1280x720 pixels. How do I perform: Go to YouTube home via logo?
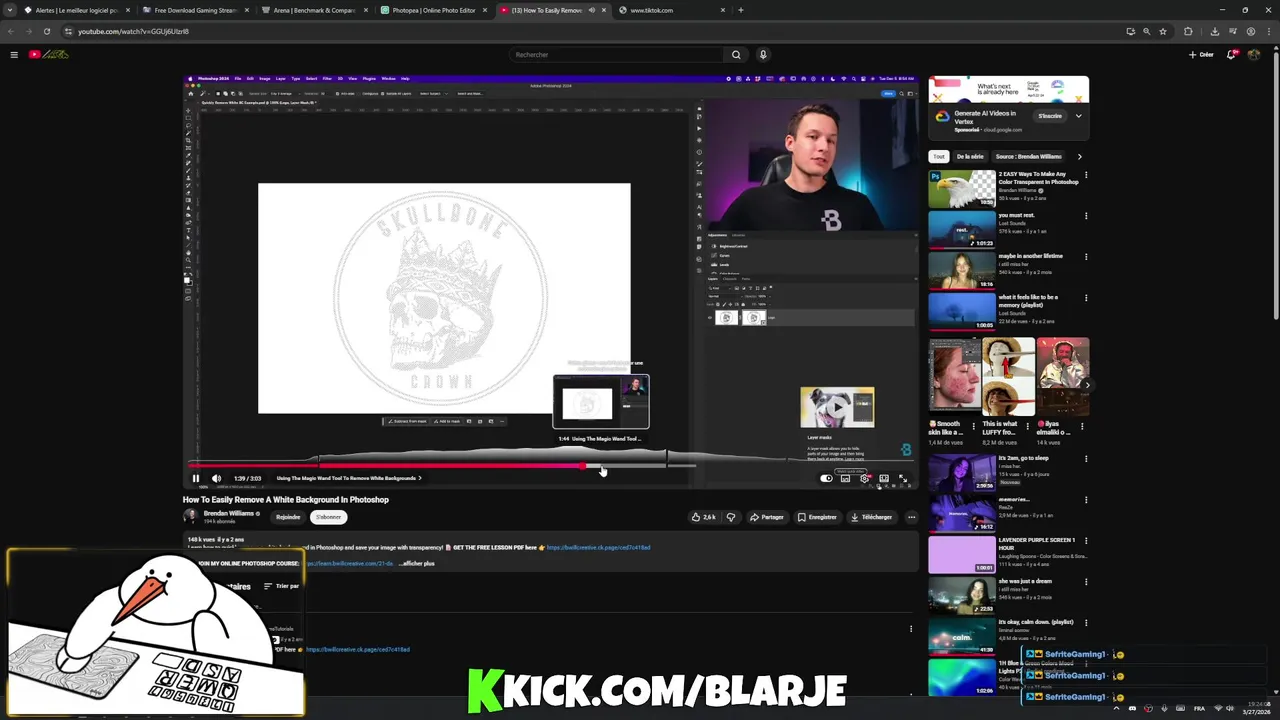[x=48, y=54]
